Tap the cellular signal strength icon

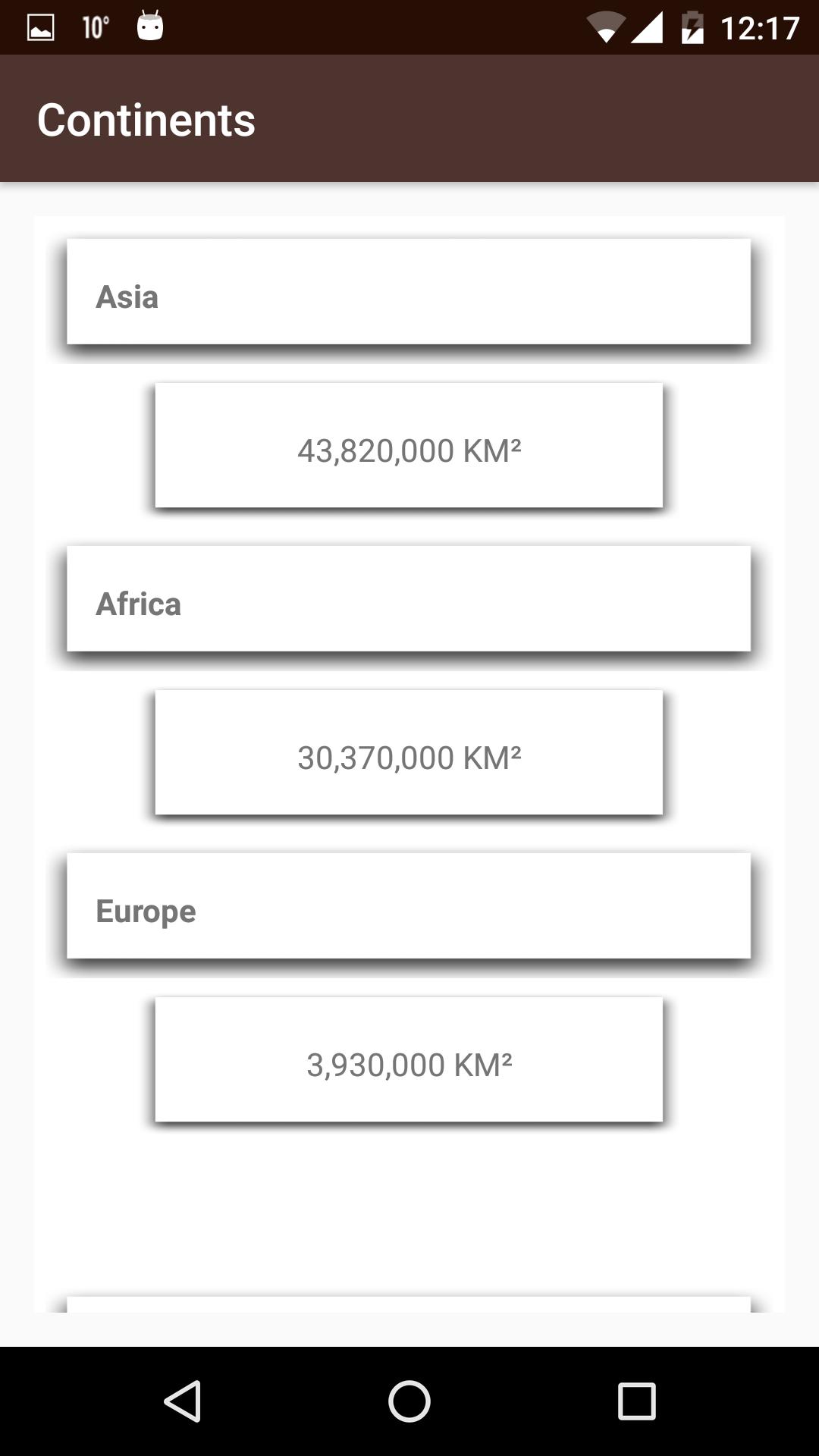[x=647, y=28]
